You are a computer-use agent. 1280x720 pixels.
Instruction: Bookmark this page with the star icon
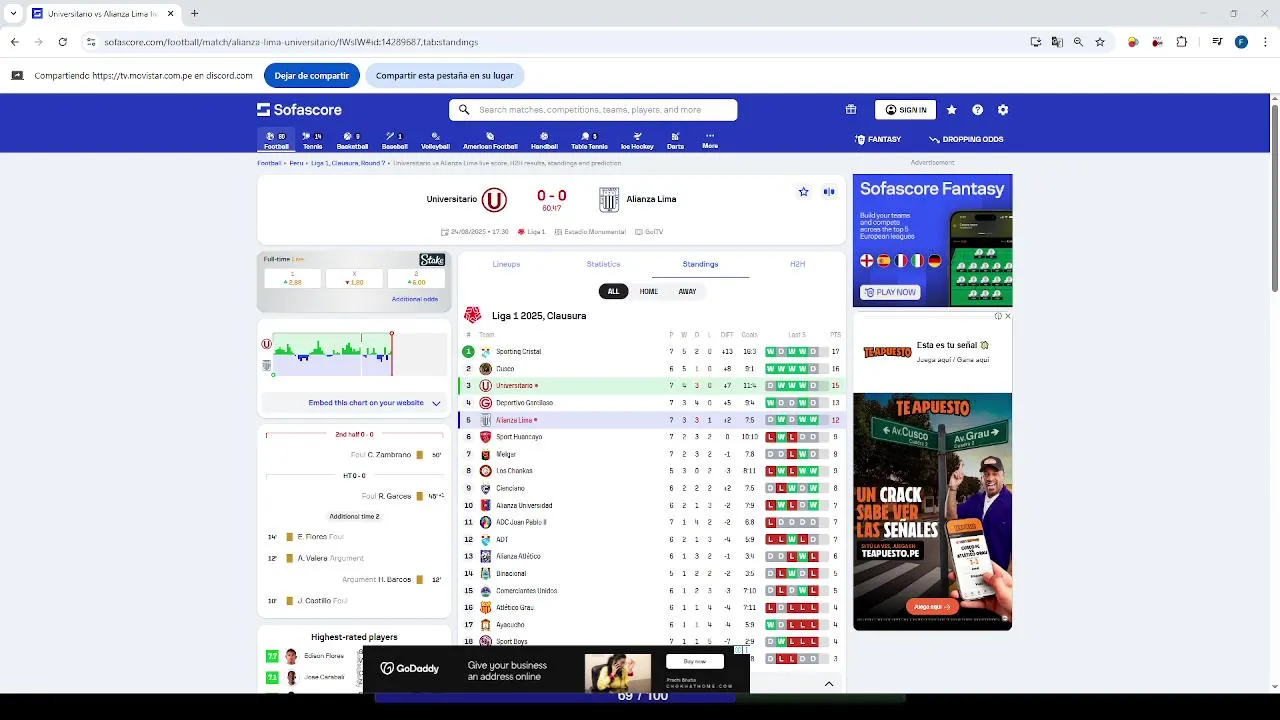(1100, 42)
